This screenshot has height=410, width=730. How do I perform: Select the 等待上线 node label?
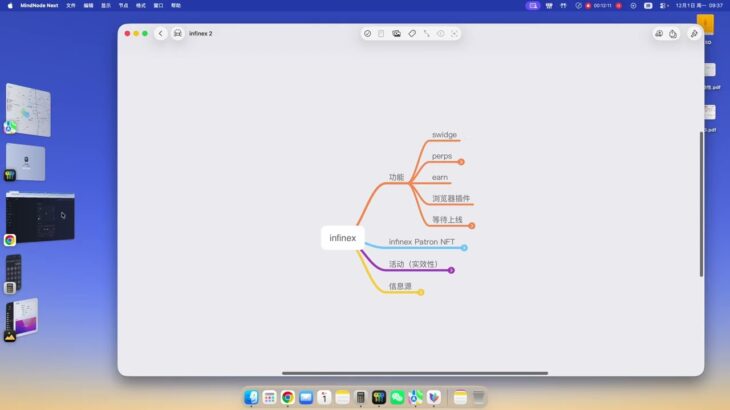447,220
